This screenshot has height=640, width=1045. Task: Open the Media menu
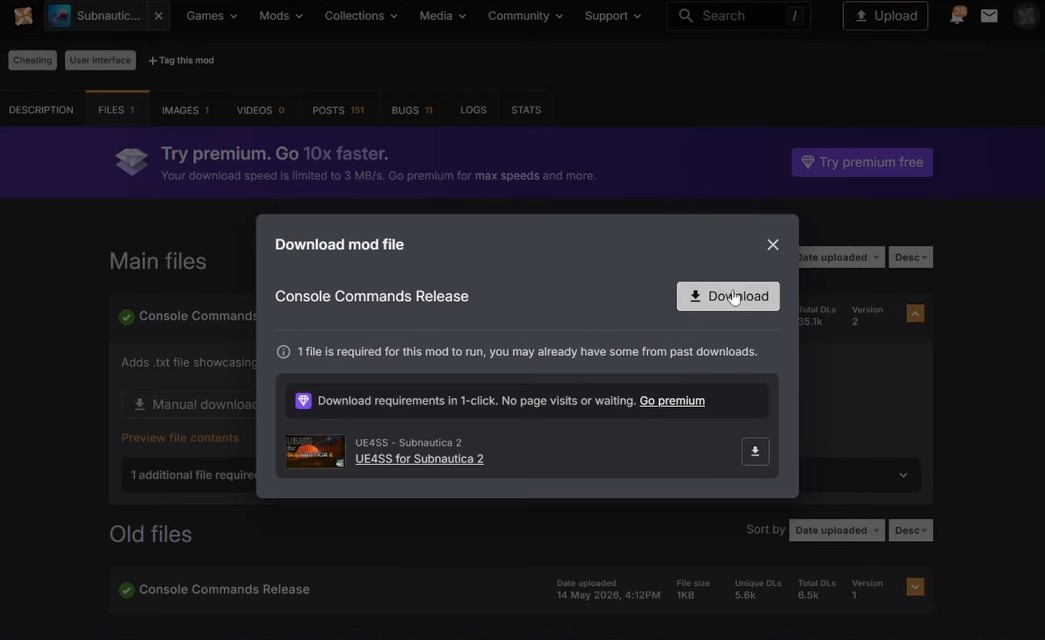[x=443, y=15]
